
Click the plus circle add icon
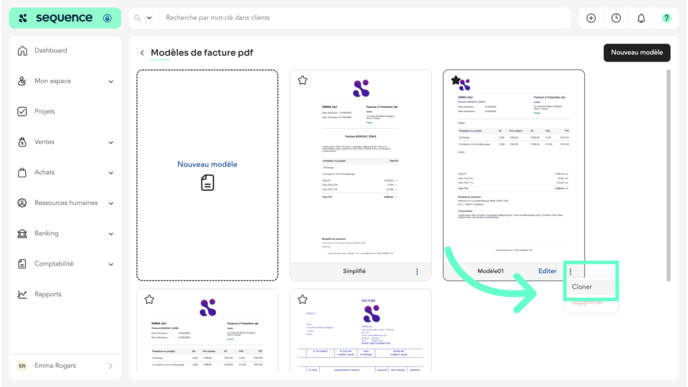pyautogui.click(x=591, y=18)
